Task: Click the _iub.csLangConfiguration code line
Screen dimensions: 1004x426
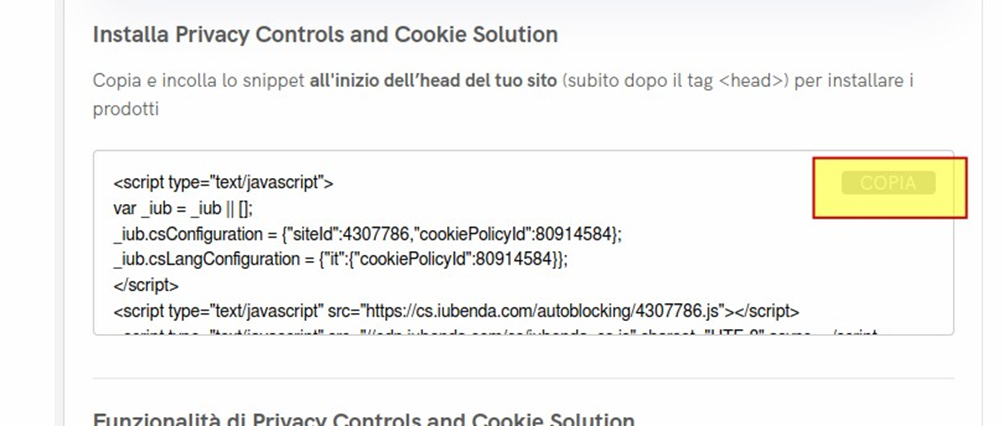Action: (341, 259)
